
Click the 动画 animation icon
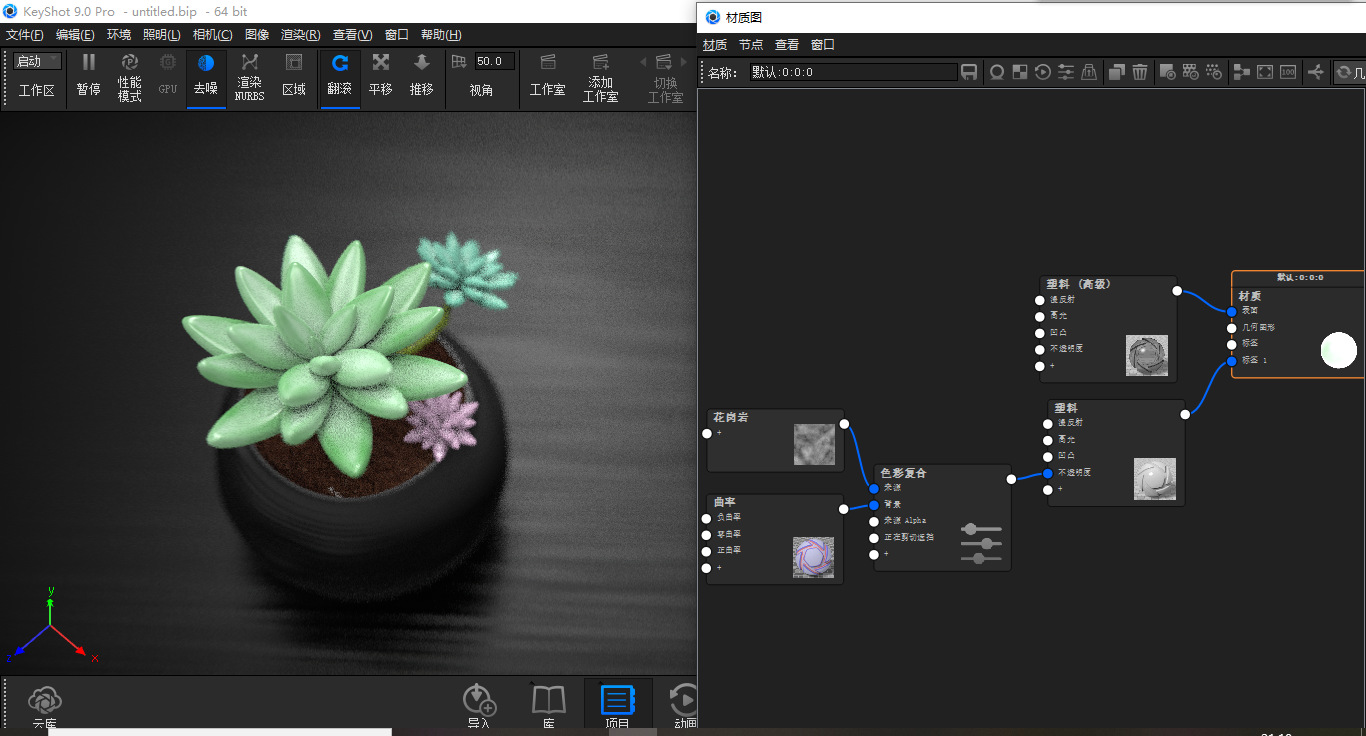pos(684,702)
